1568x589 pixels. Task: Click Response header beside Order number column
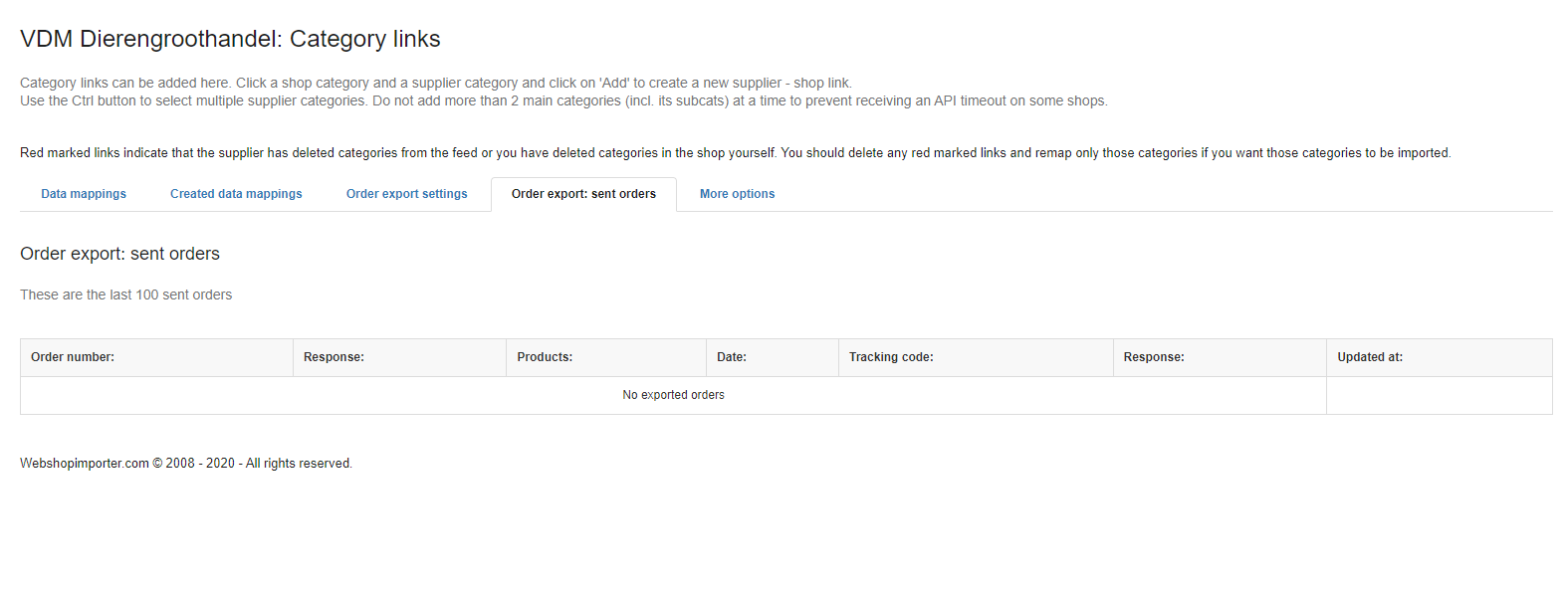point(399,357)
